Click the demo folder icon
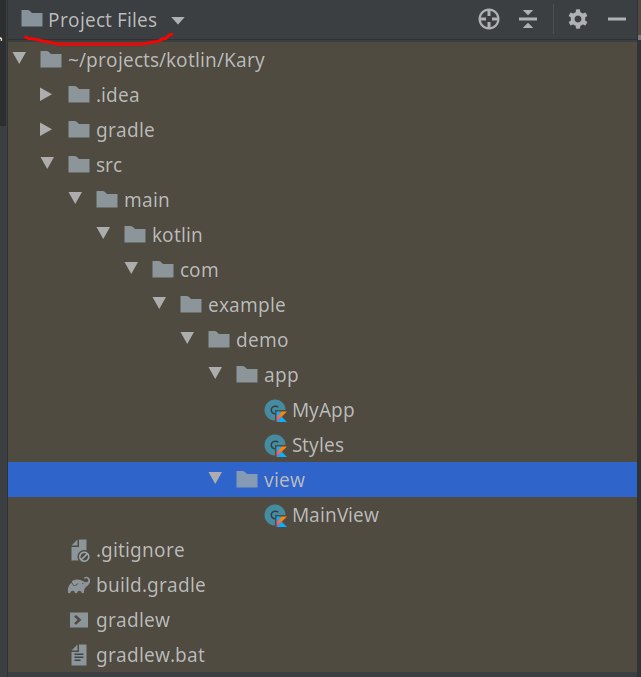This screenshot has height=677, width=641. [219, 339]
